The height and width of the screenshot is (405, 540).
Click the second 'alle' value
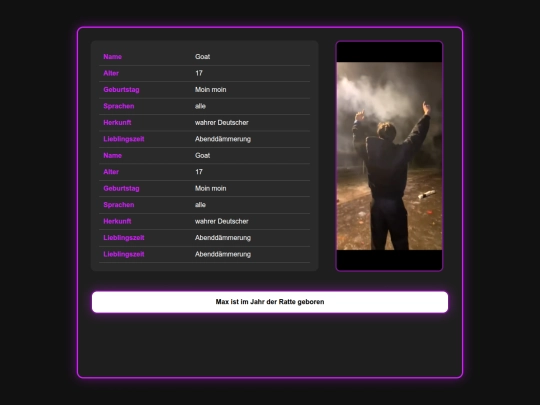click(200, 205)
